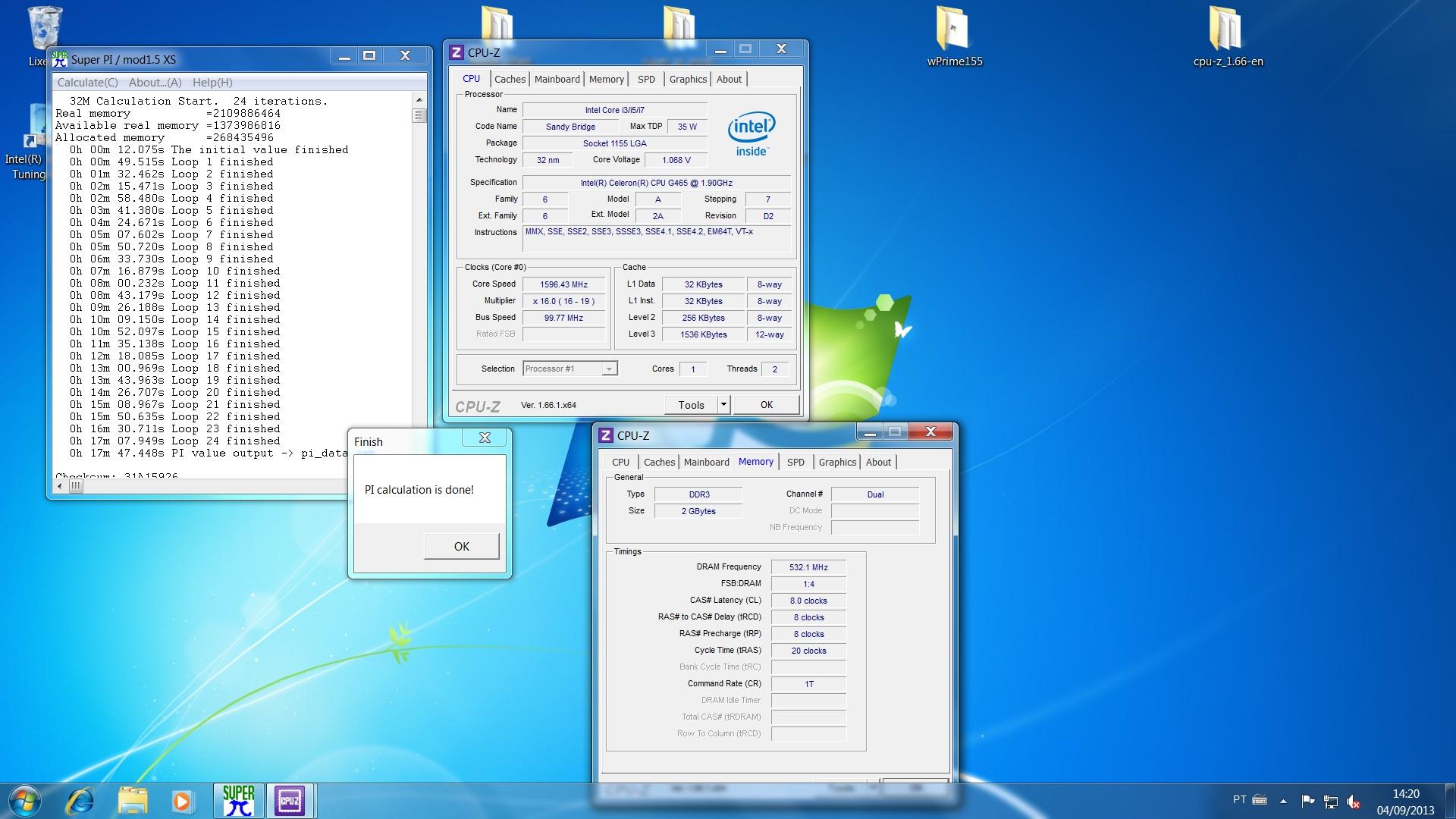The height and width of the screenshot is (819, 1456).
Task: Select the SPD tab in lower CPU-Z window
Action: coord(795,462)
